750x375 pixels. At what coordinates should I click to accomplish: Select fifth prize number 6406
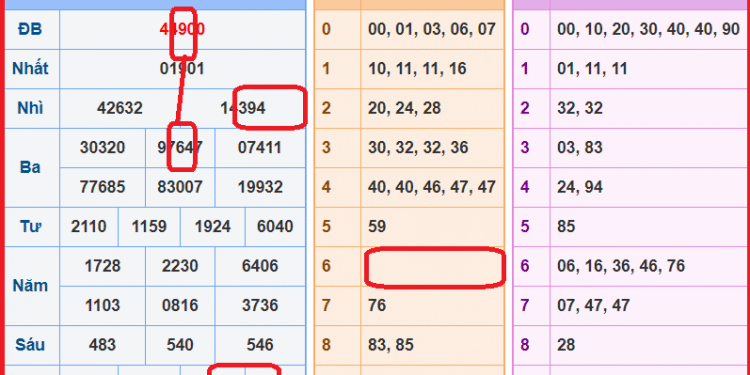click(260, 266)
